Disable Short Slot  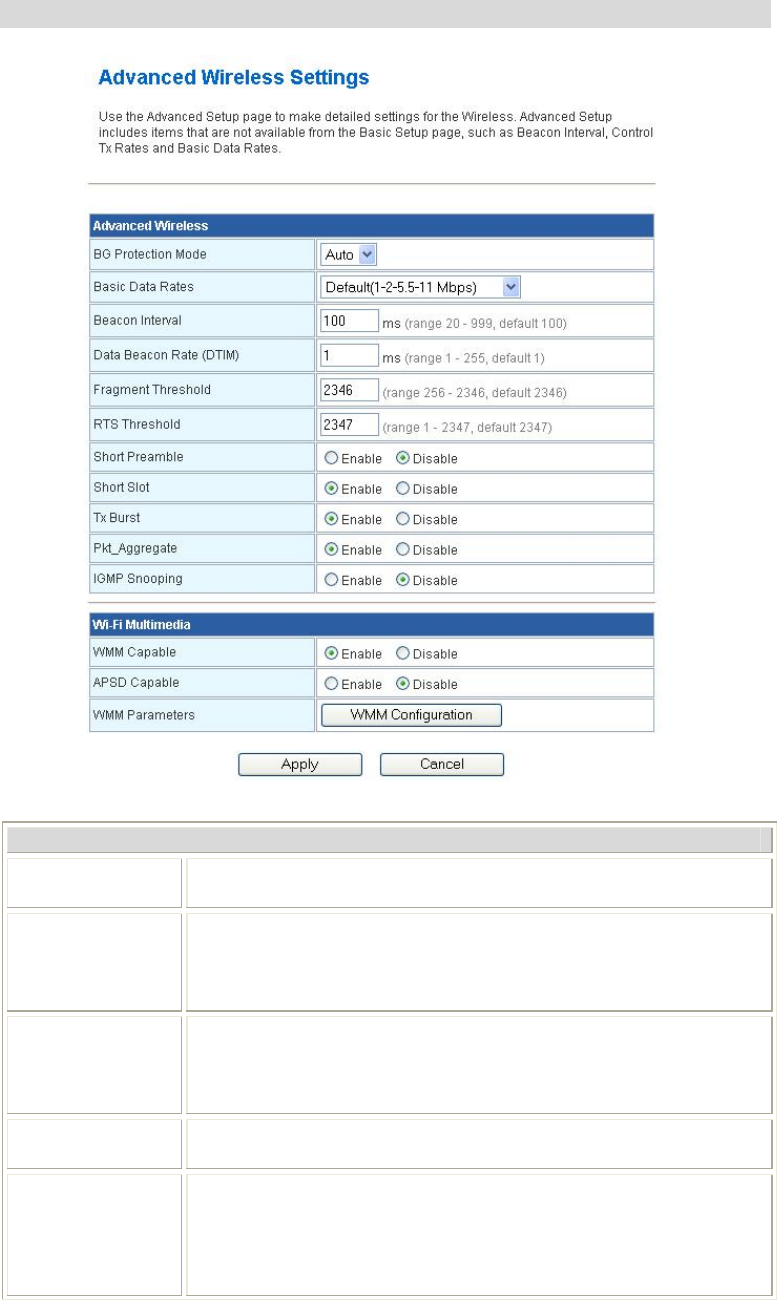click(x=403, y=489)
